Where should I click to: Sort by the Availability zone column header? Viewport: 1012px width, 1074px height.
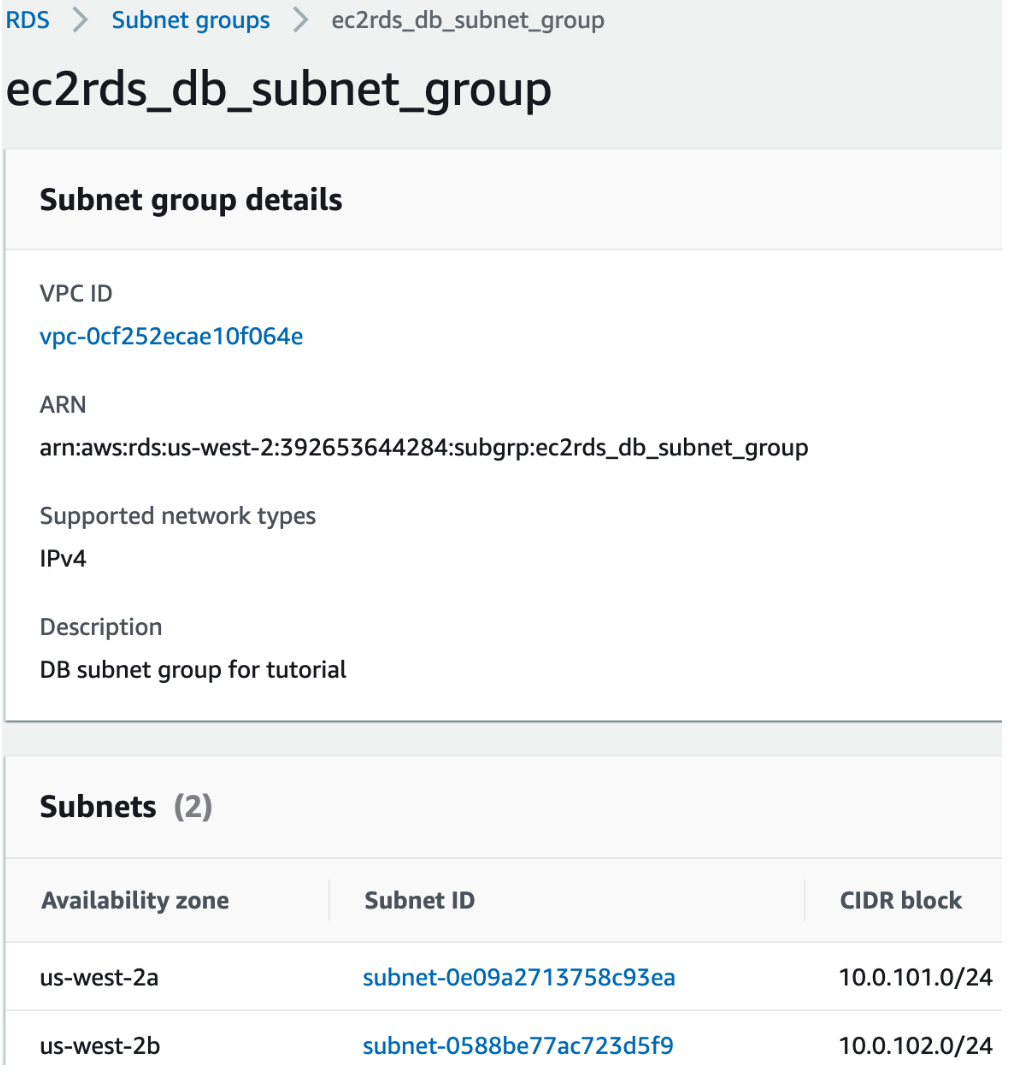(x=135, y=900)
